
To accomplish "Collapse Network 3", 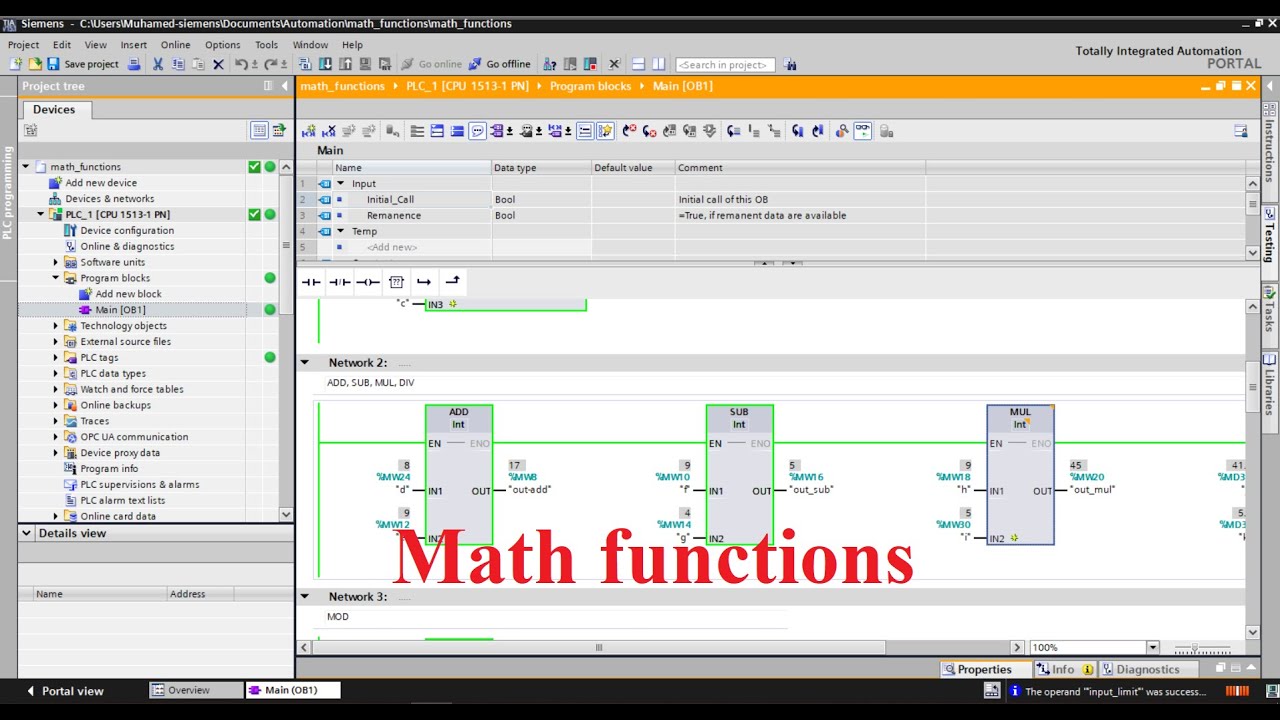I will [305, 597].
